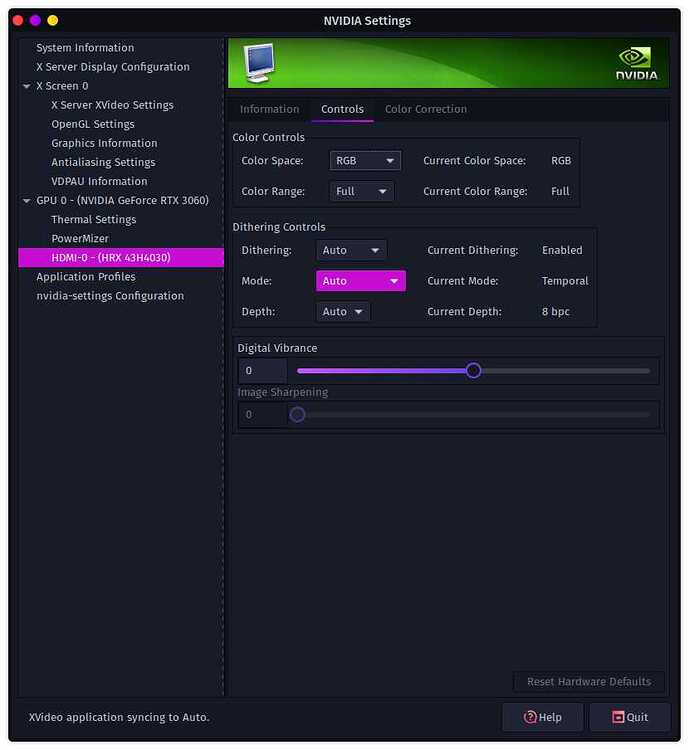
Task: Click the Digital Vibrance value field
Action: (262, 371)
